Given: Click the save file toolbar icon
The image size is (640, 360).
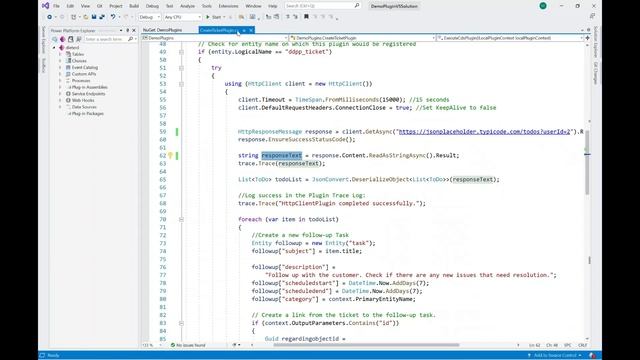Looking at the screenshot, I should point(94,17).
